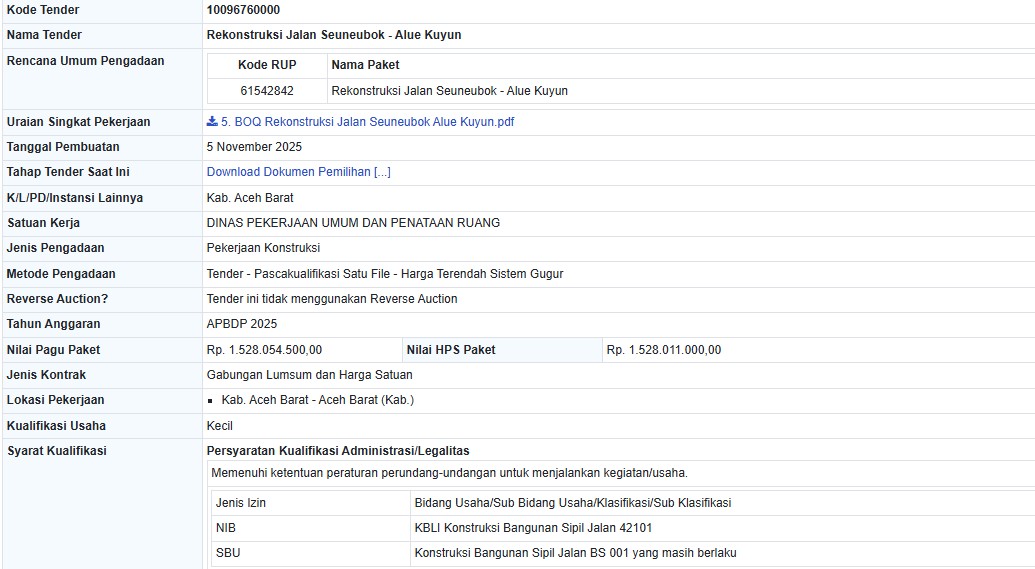The height and width of the screenshot is (569, 1035).
Task: Click the Gabungan Lumsum dan Harga Satuan value
Action: click(x=309, y=375)
